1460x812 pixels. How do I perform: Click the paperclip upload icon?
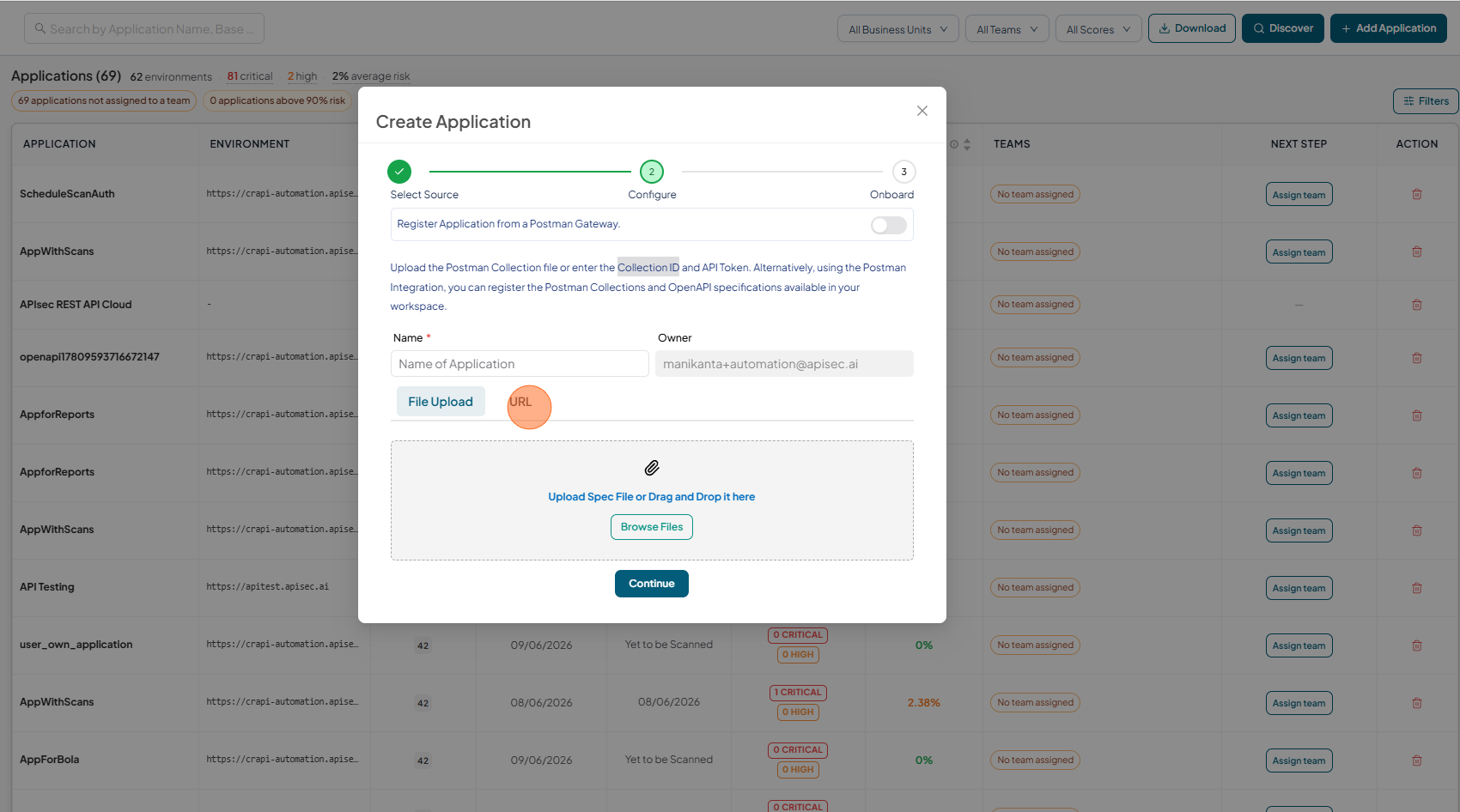coord(652,468)
